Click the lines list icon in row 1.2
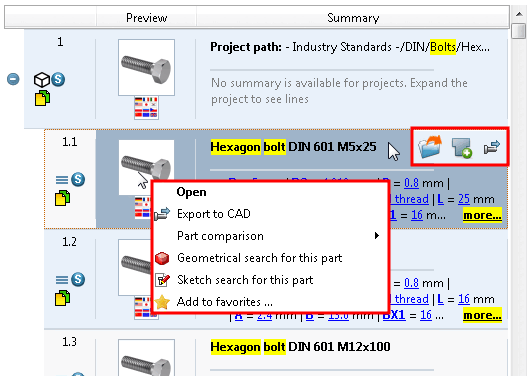 coord(62,280)
